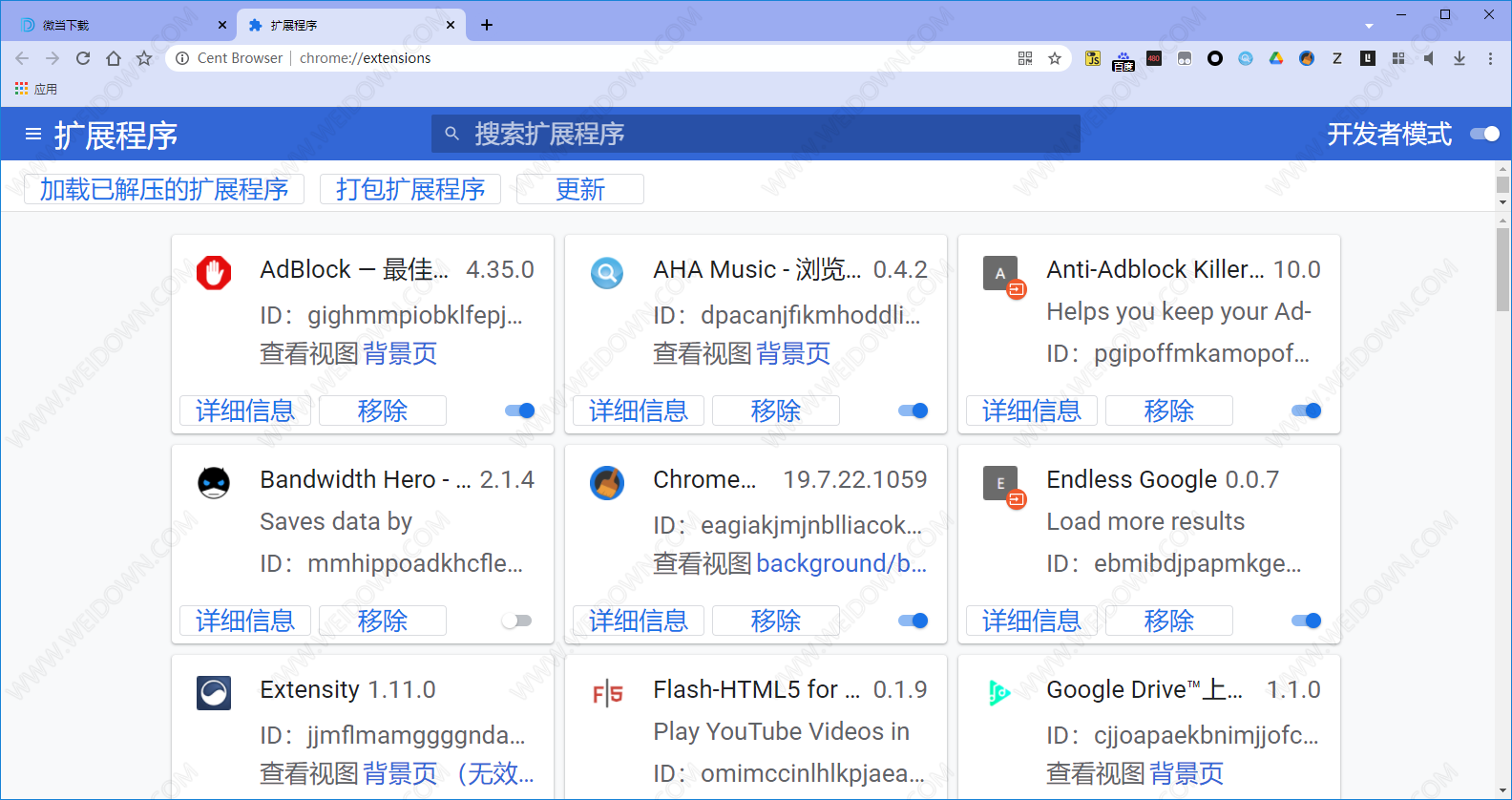Open Google Drive 背景页 link
Viewport: 1512px width, 800px height.
(1186, 774)
